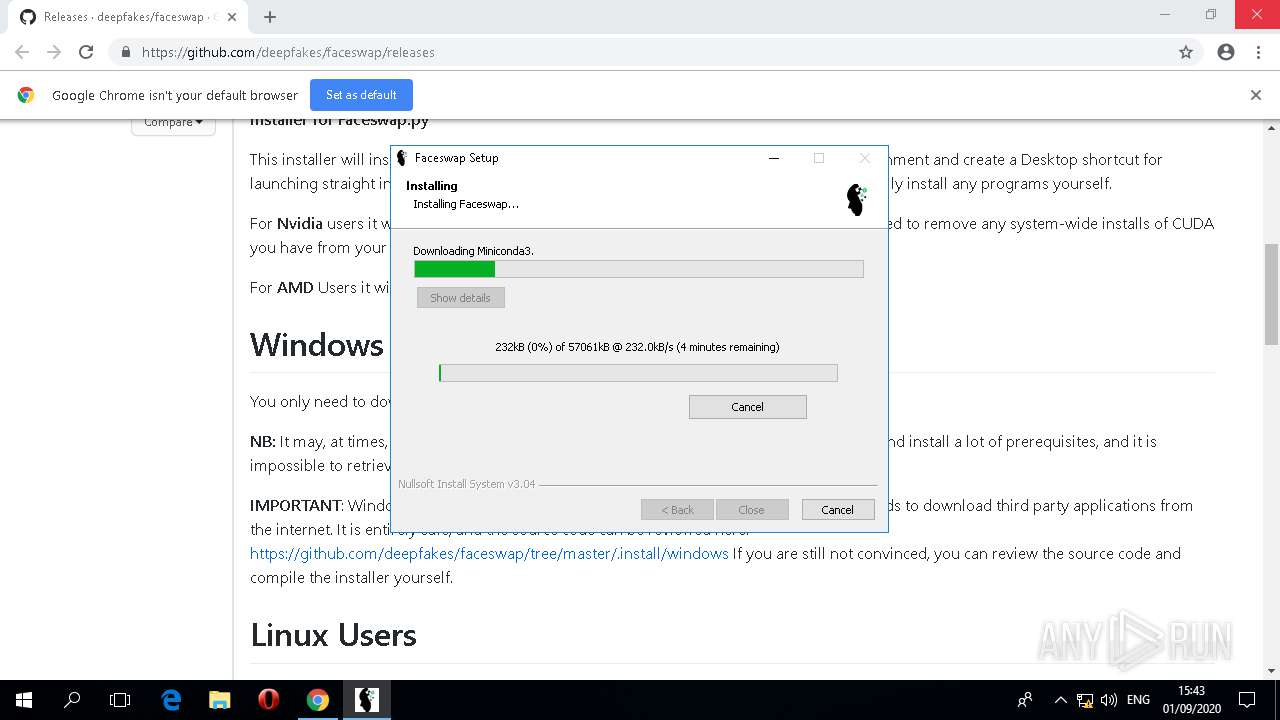1280x720 pixels.
Task: Reload the GitHub releases page
Action: point(86,52)
